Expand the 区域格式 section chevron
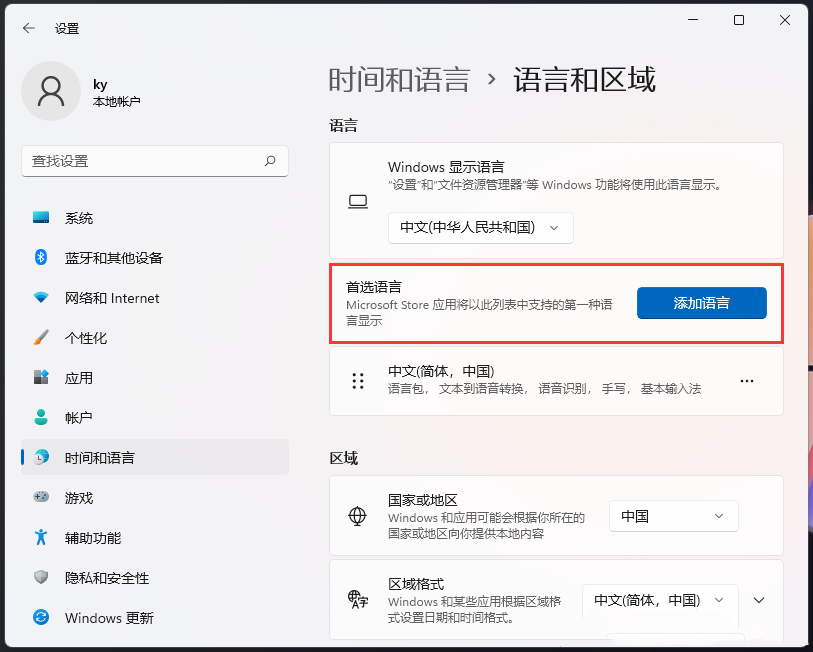This screenshot has height=652, width=813. point(758,600)
